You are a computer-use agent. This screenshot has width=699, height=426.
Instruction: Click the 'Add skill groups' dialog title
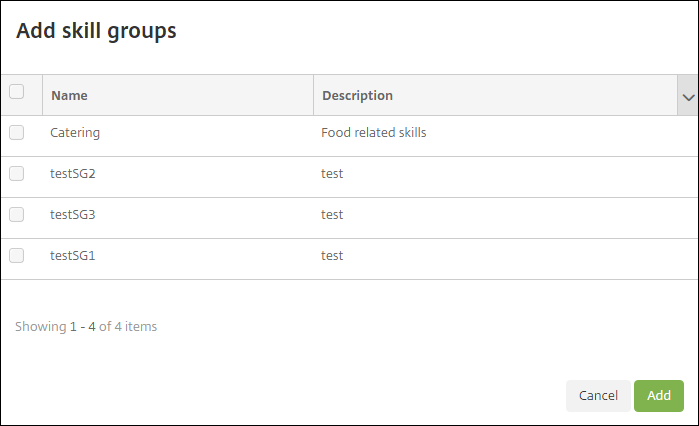(x=96, y=31)
